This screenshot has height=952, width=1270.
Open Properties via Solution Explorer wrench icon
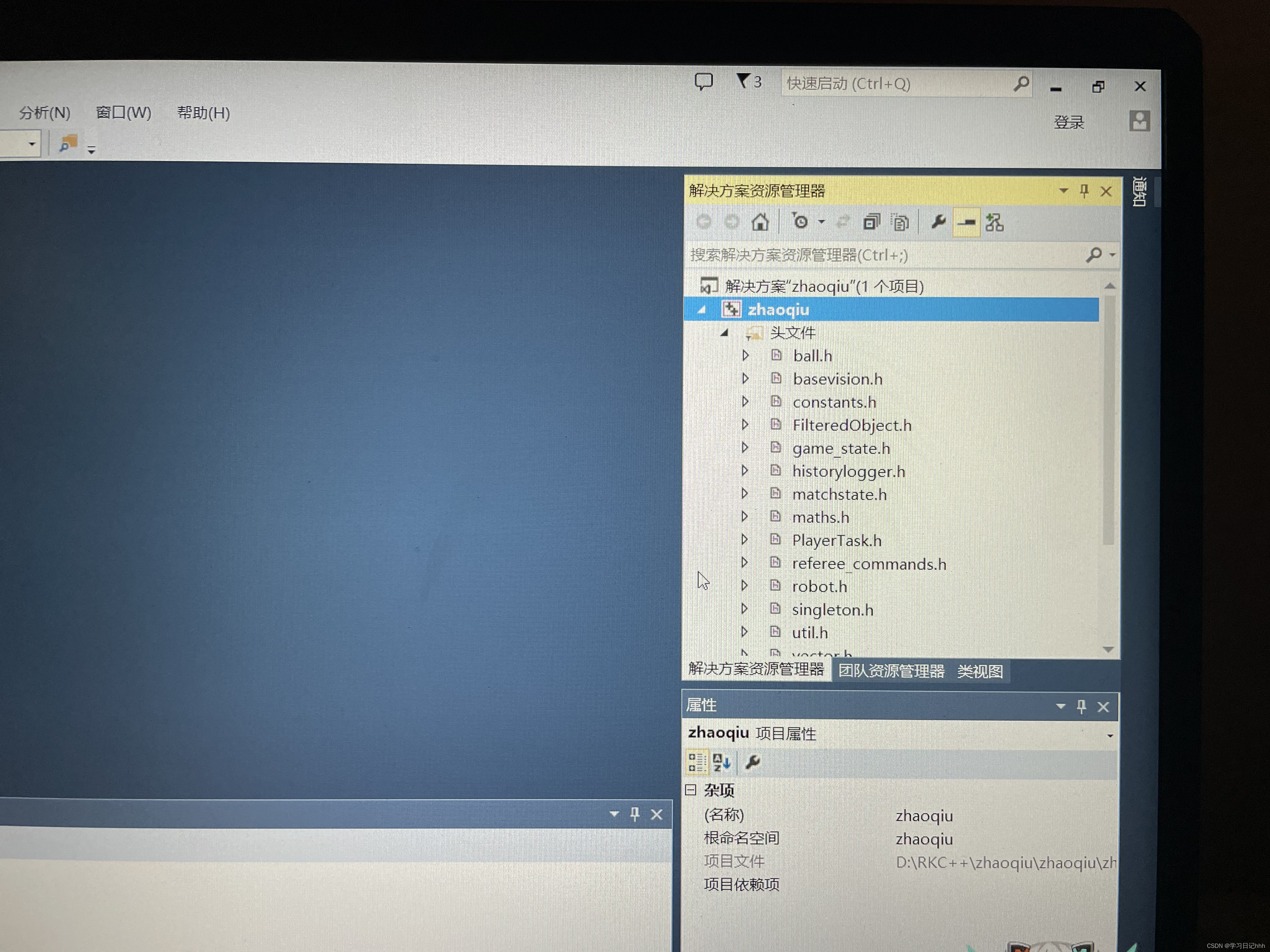pyautogui.click(x=938, y=222)
